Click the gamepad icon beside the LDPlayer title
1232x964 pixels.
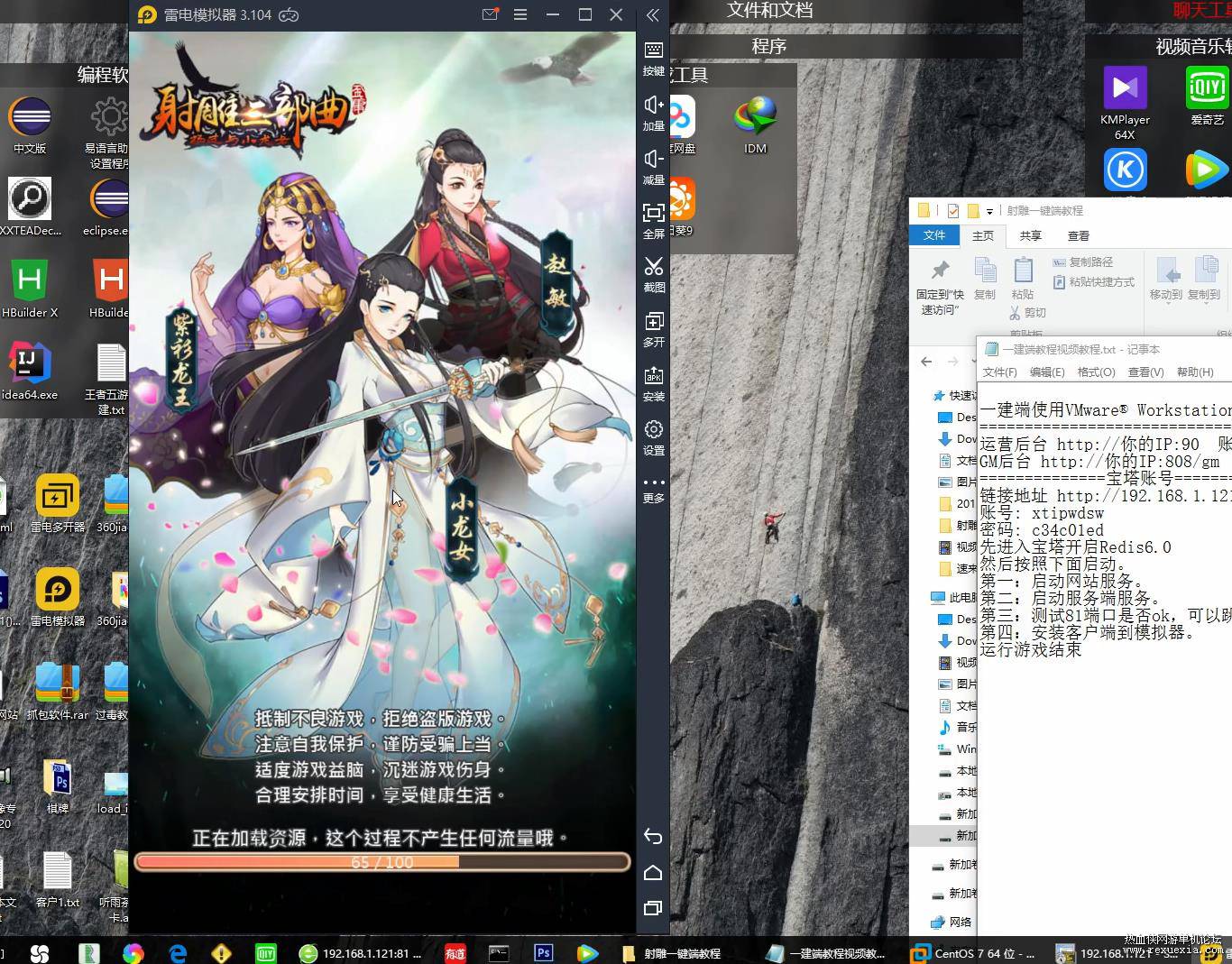click(289, 14)
